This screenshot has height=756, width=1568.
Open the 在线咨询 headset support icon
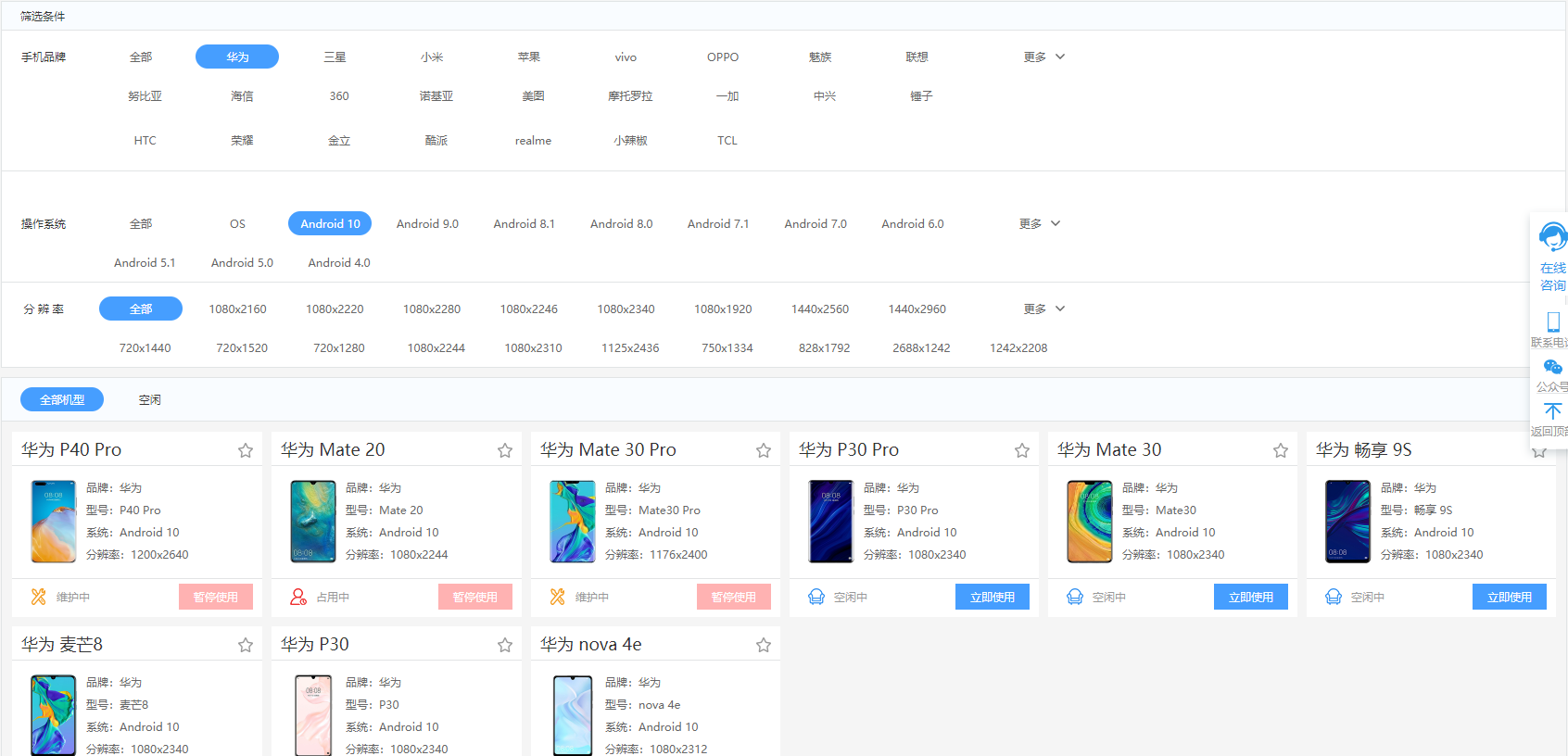[1553, 237]
